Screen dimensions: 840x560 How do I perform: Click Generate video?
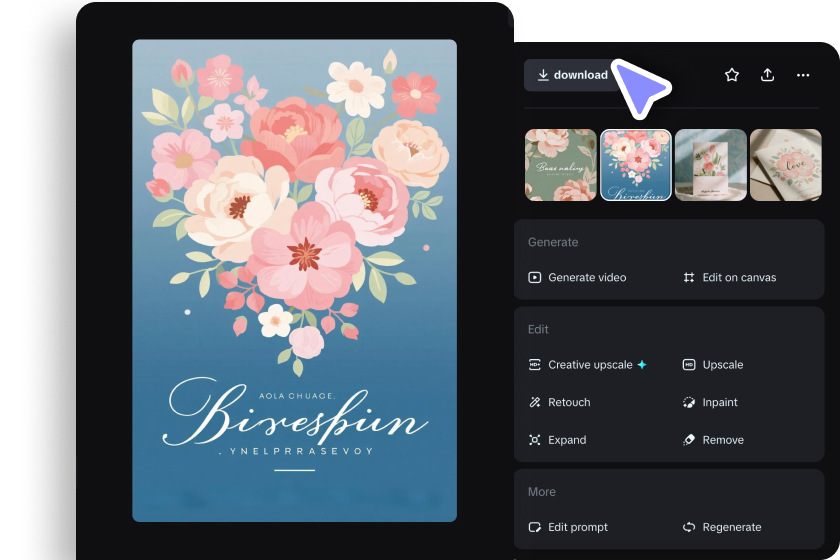click(x=577, y=278)
